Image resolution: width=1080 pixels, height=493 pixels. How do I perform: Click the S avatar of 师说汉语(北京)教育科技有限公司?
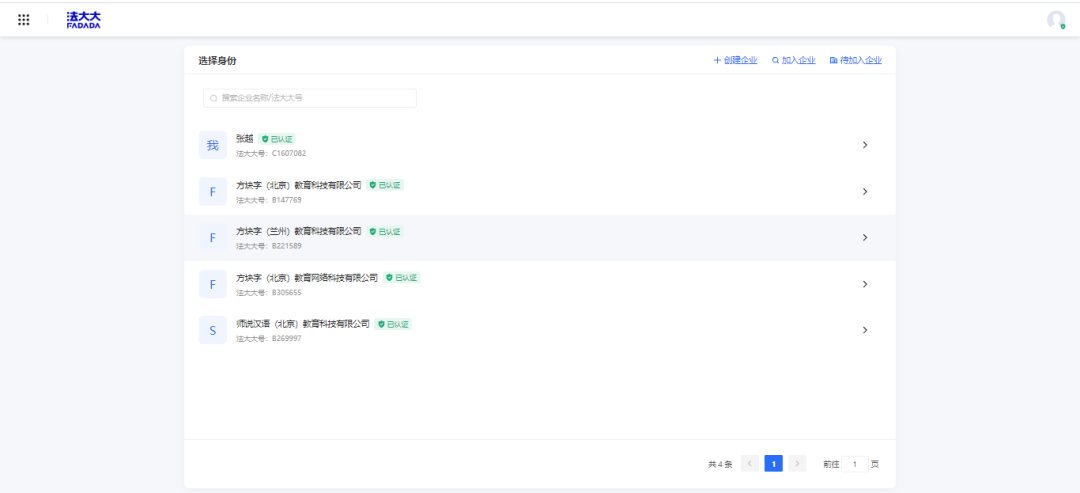click(x=212, y=330)
